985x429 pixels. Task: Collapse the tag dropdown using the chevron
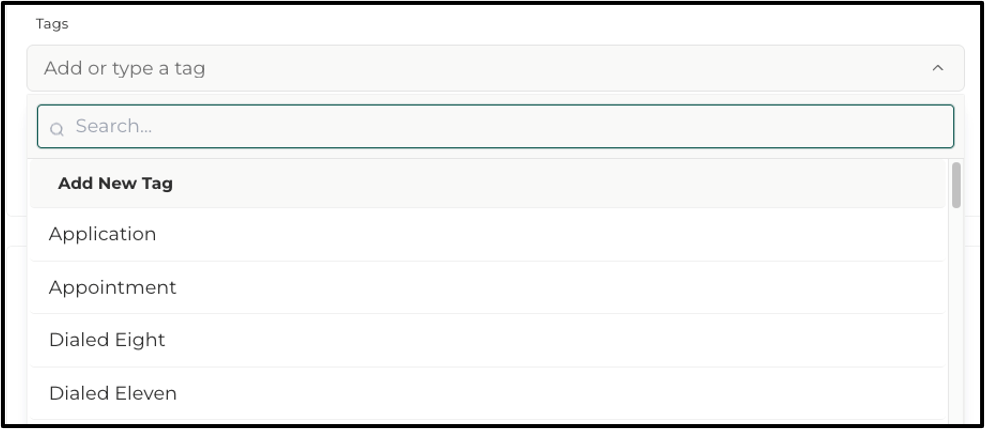coord(937,68)
